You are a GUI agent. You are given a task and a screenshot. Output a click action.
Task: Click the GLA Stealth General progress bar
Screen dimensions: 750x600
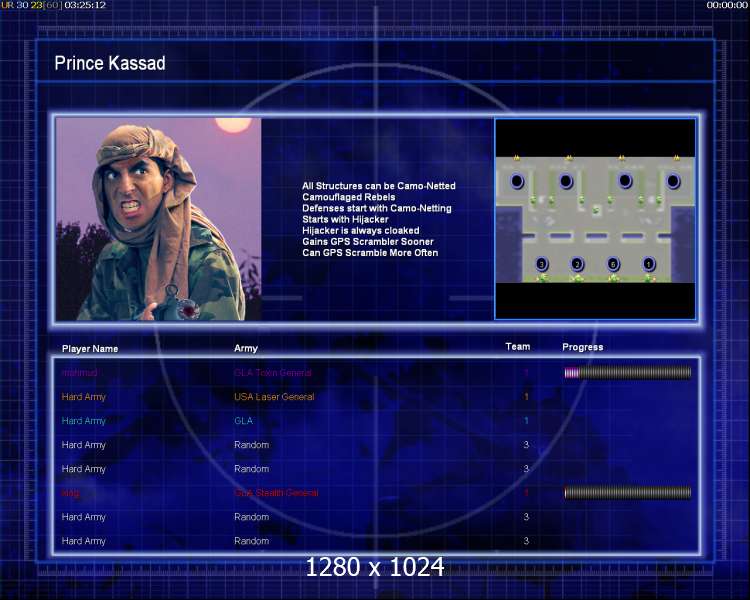(628, 493)
